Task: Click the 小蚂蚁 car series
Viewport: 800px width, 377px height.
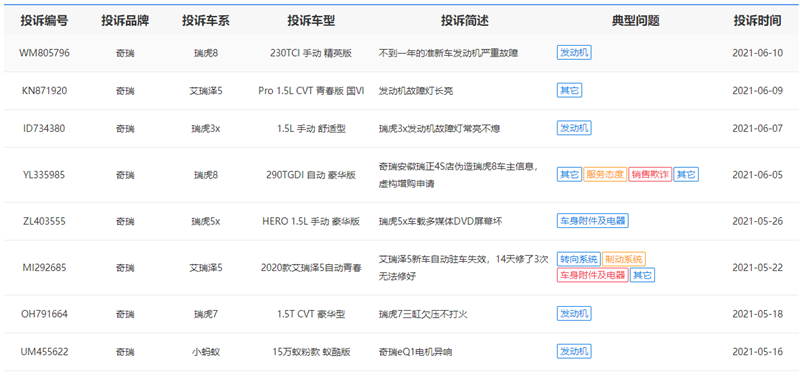Action: 206,352
